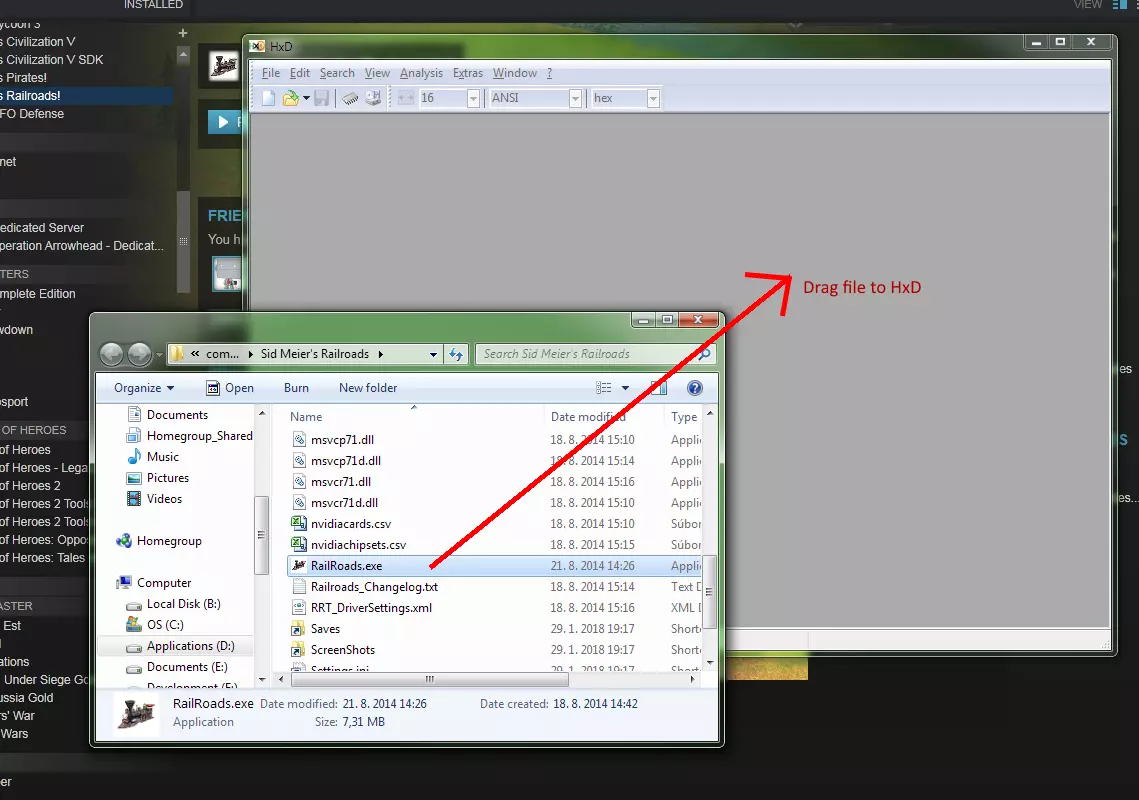Image resolution: width=1139 pixels, height=800 pixels.
Task: Select the nvidiacards.csv file
Action: point(351,524)
